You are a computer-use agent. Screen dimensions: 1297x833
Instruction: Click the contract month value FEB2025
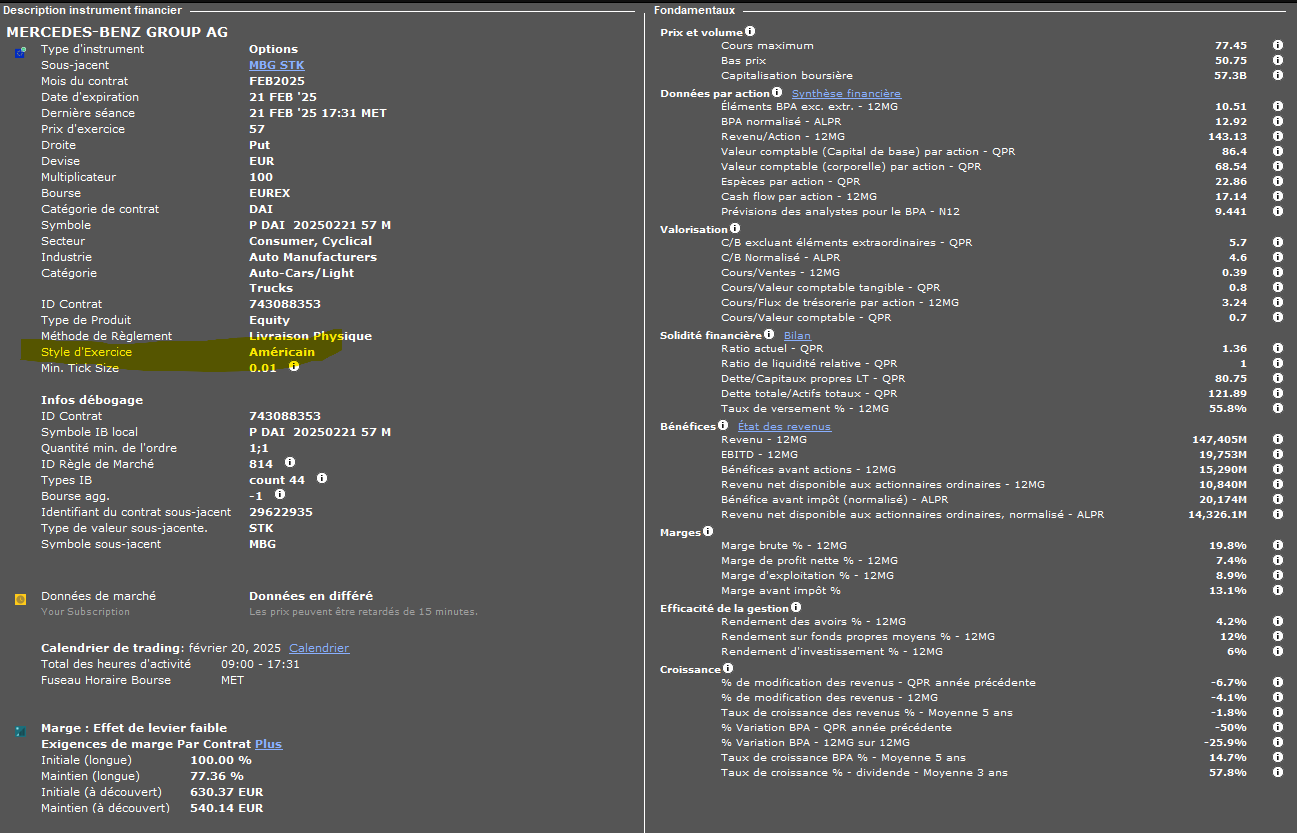277,81
